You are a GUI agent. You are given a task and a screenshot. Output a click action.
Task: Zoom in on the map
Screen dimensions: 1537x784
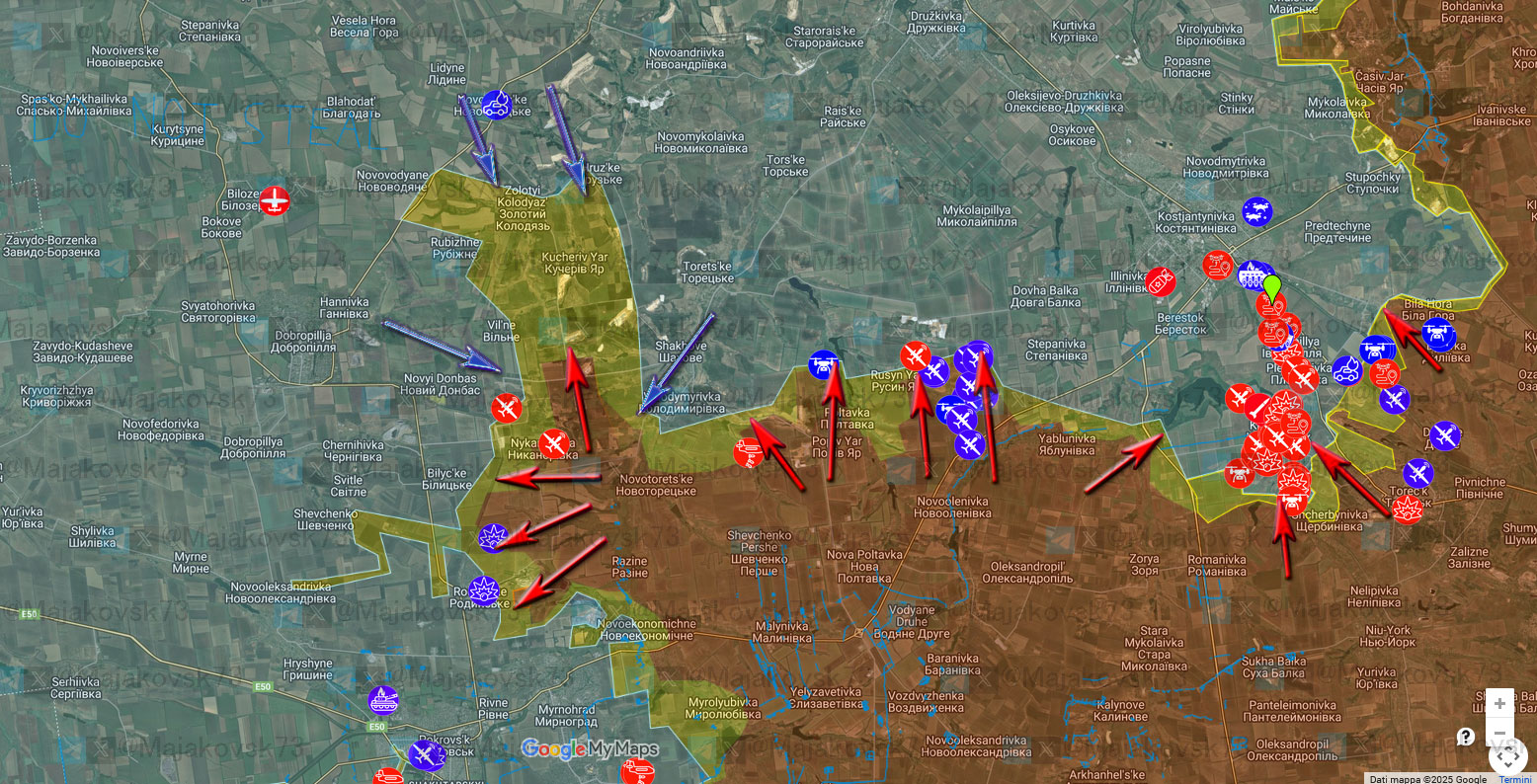point(1499,704)
